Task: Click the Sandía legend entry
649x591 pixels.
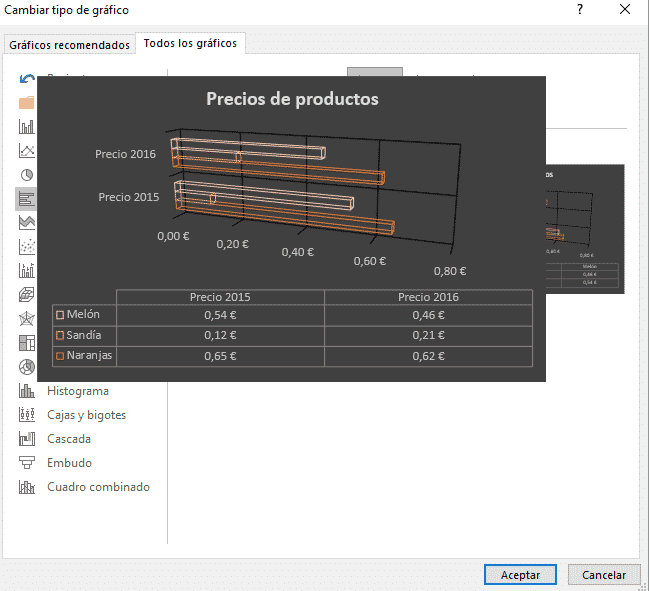Action: point(79,335)
